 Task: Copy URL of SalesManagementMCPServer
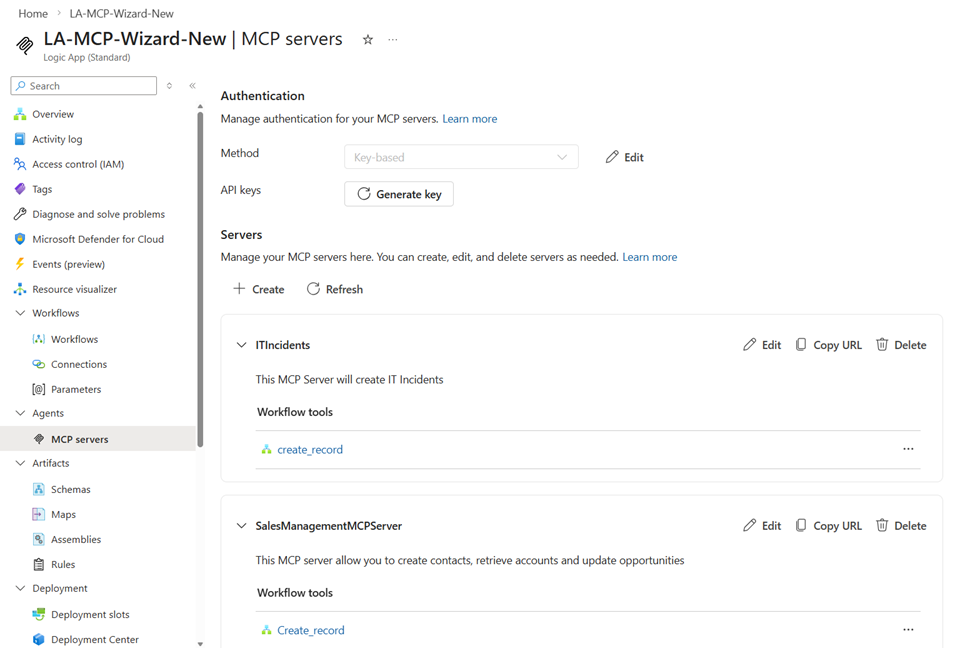click(829, 526)
